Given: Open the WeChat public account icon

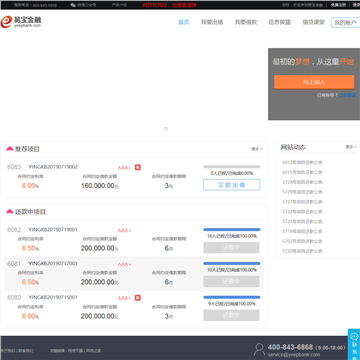Looking at the screenshot, I should [73, 5].
